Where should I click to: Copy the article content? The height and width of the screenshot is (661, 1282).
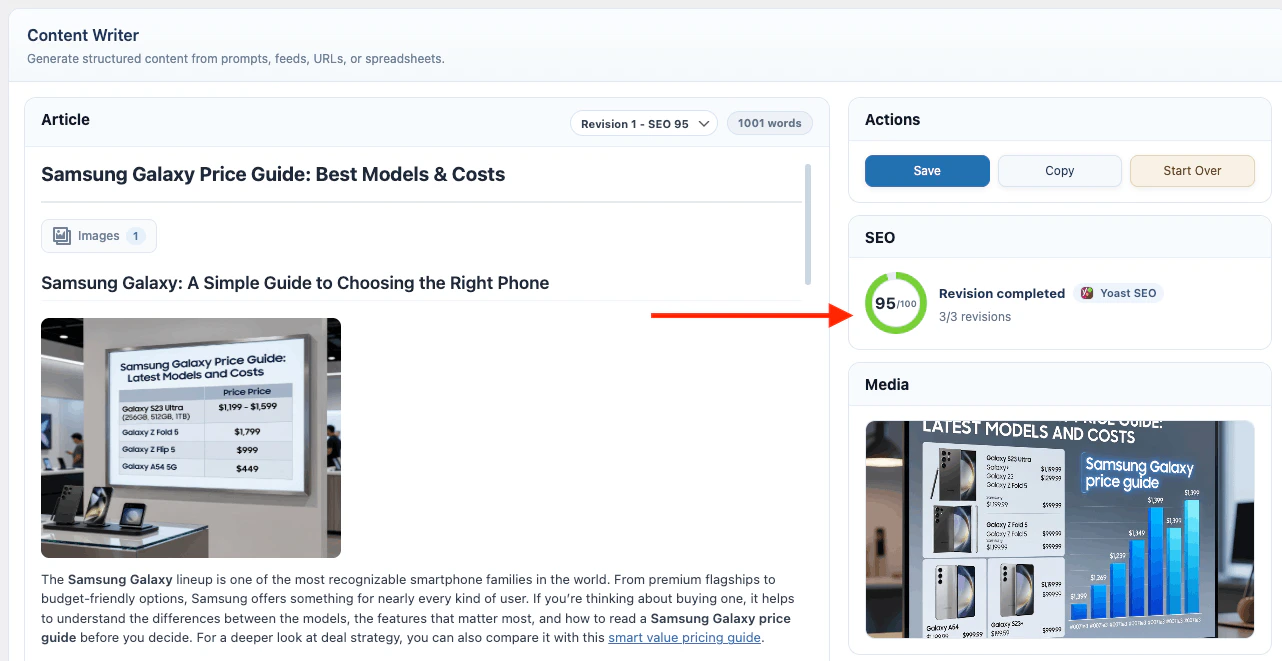[1060, 171]
